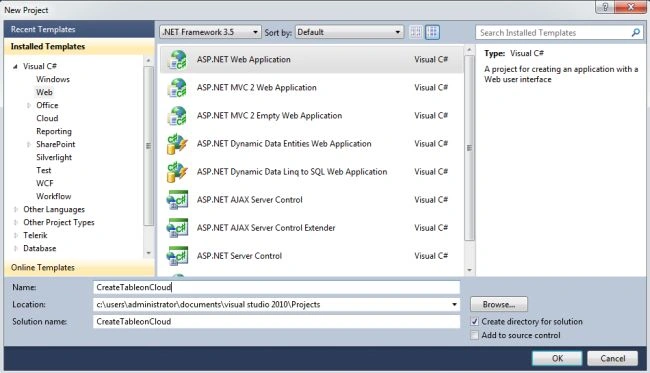Click the ASP.NET AJAX Server Control icon
650x373 pixels.
point(177,200)
